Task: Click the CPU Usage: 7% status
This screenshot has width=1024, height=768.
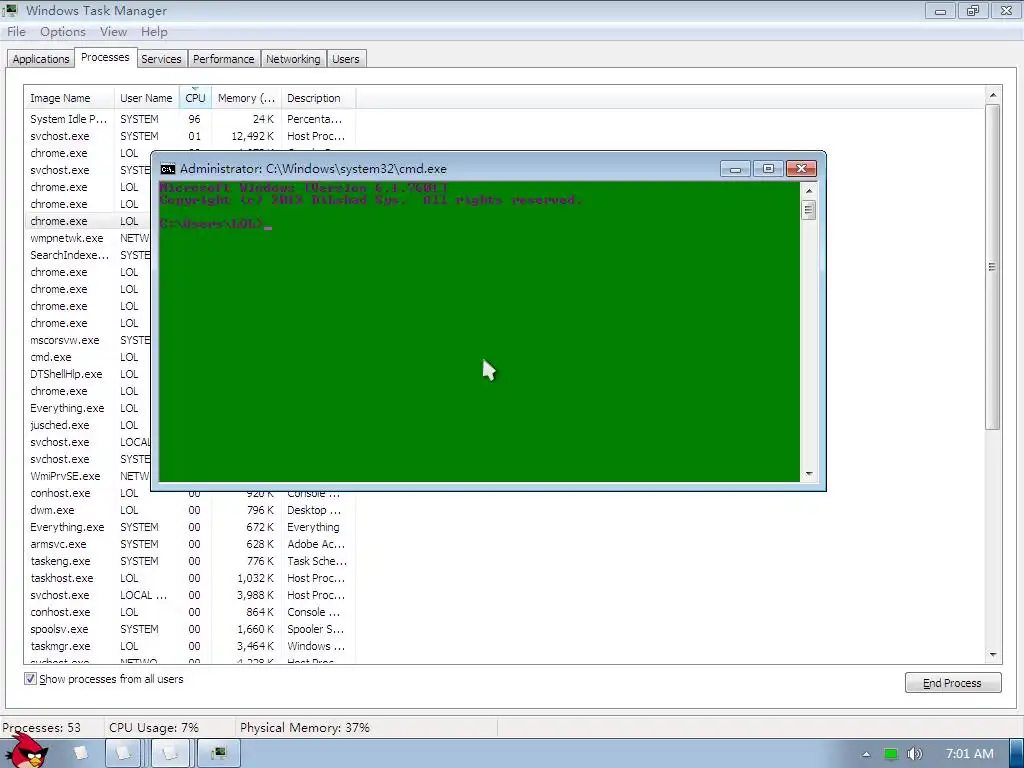Action: point(154,728)
